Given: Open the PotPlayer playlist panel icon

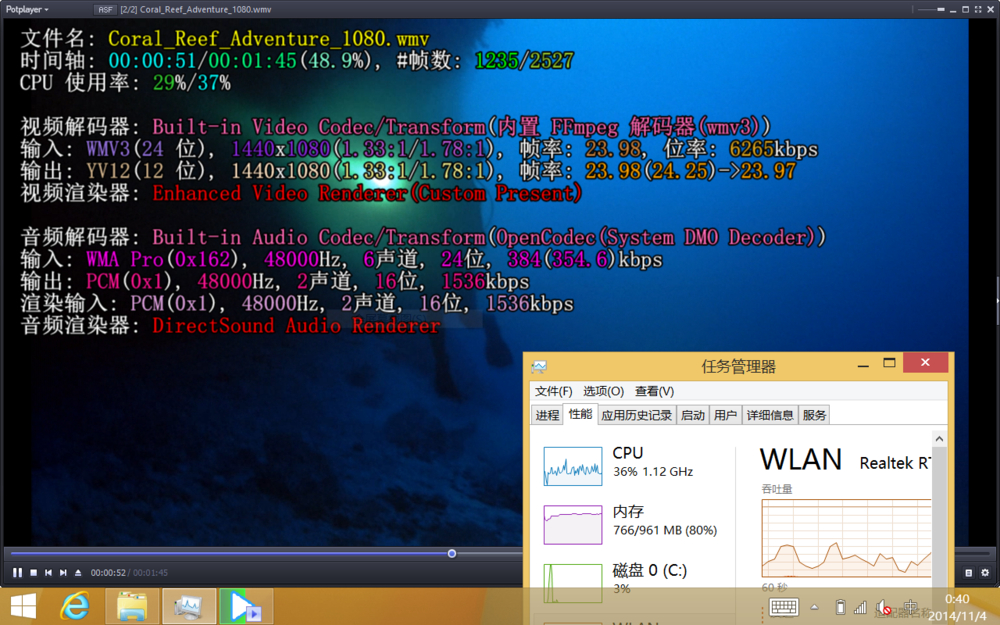Looking at the screenshot, I should coord(968,573).
